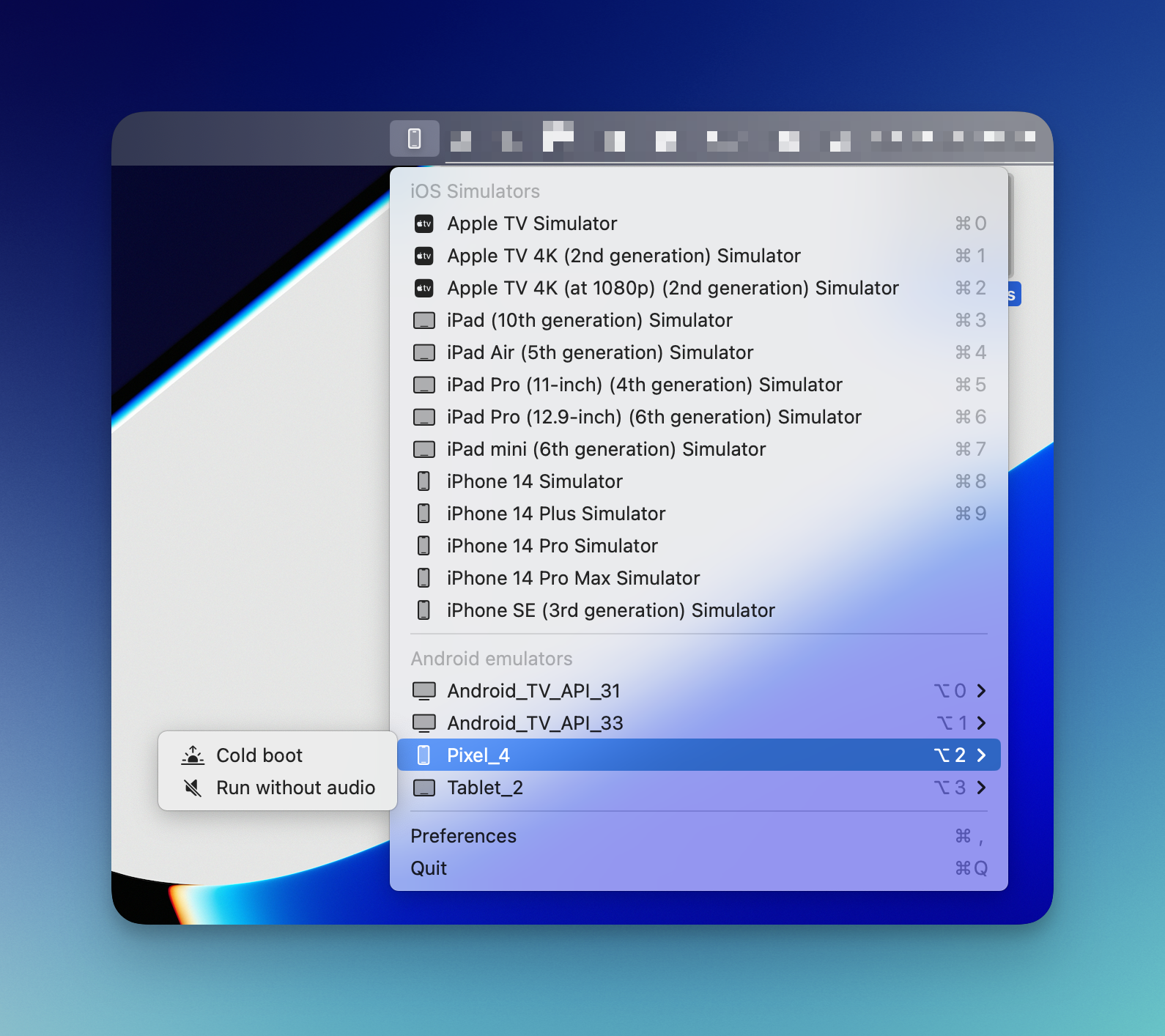
Task: Click the ⌘9 shortcut label
Action: point(971,514)
